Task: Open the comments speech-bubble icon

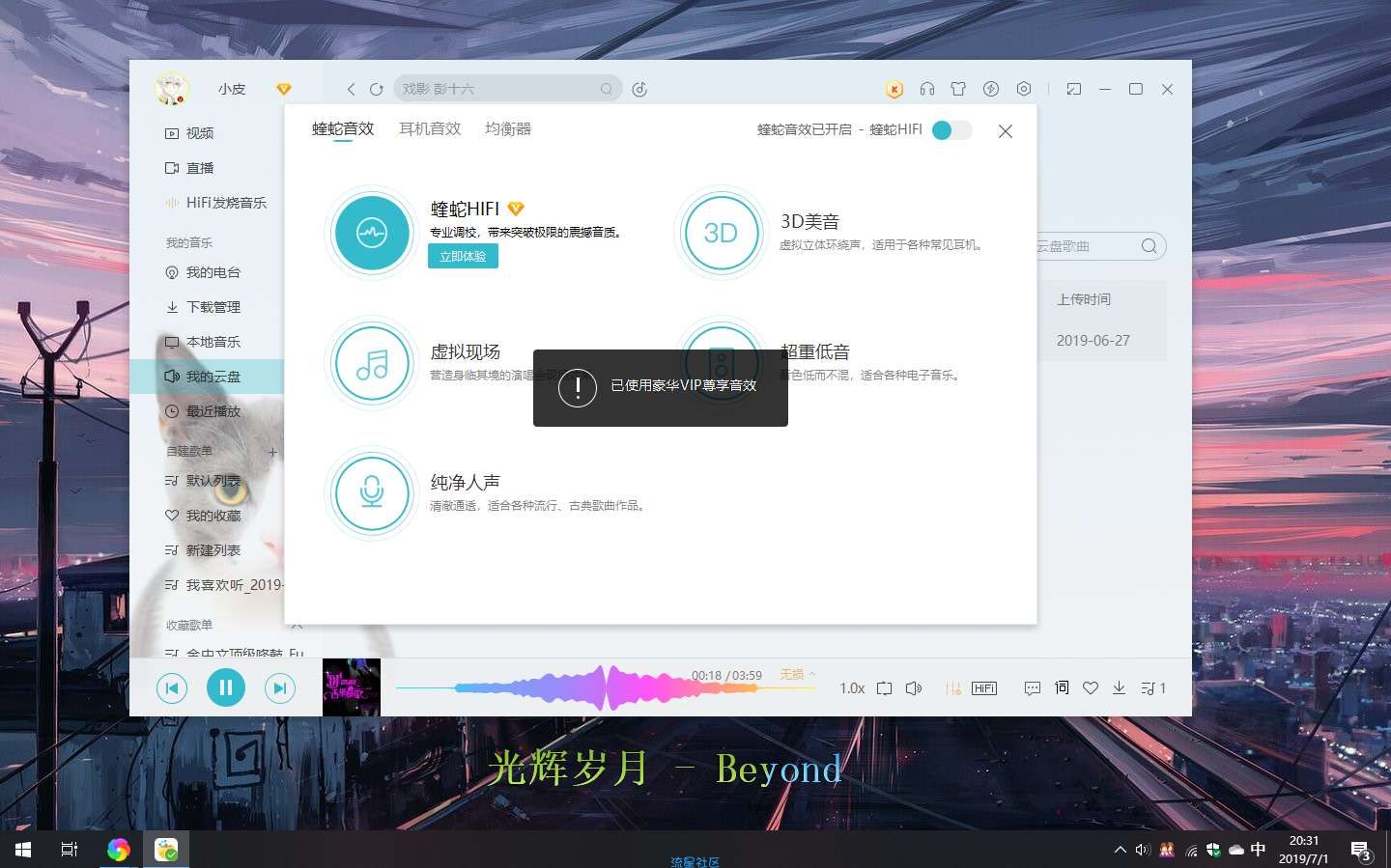Action: click(1033, 688)
